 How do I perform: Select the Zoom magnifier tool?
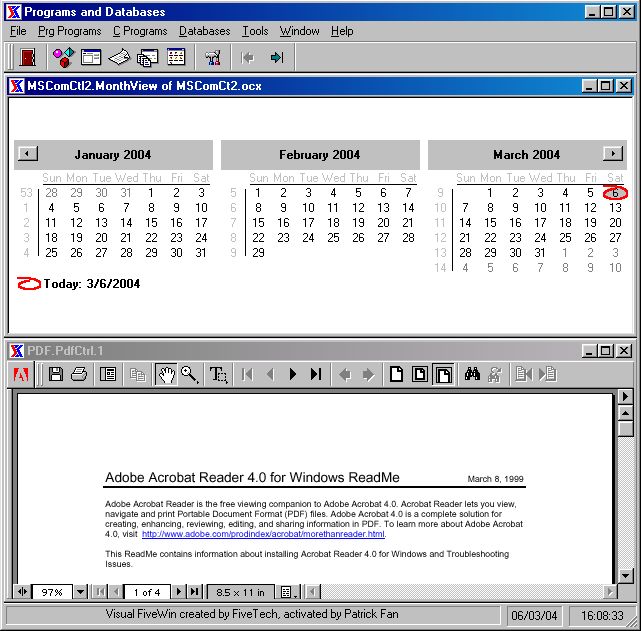click(189, 374)
